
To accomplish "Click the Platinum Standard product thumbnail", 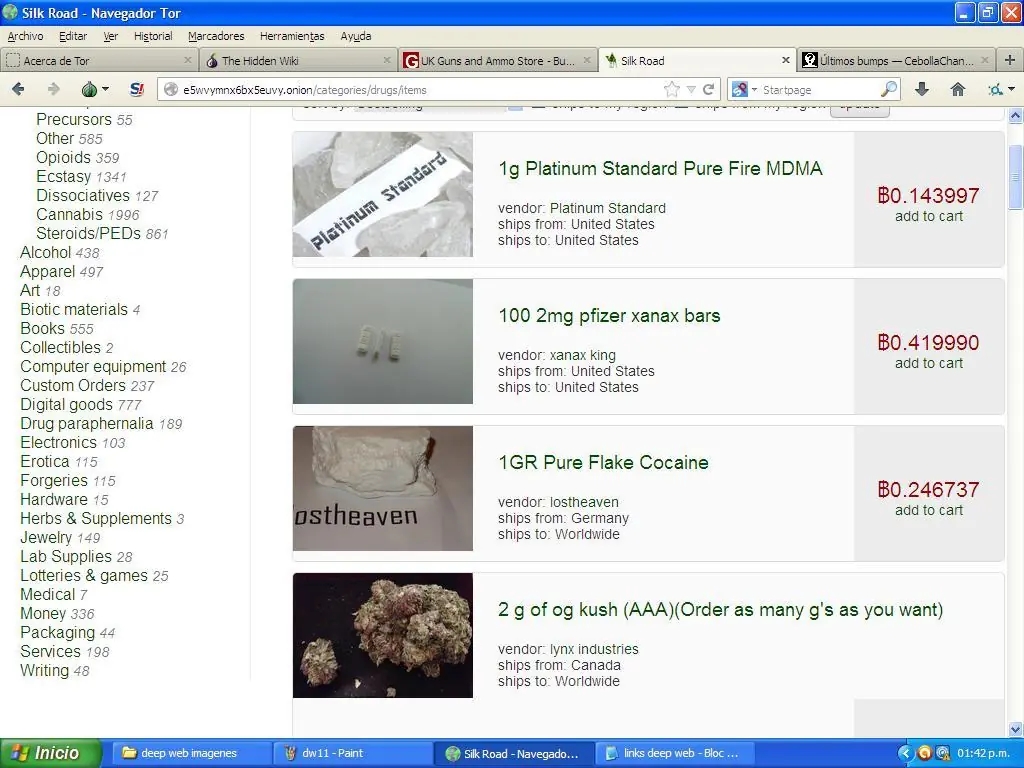I will [x=383, y=194].
